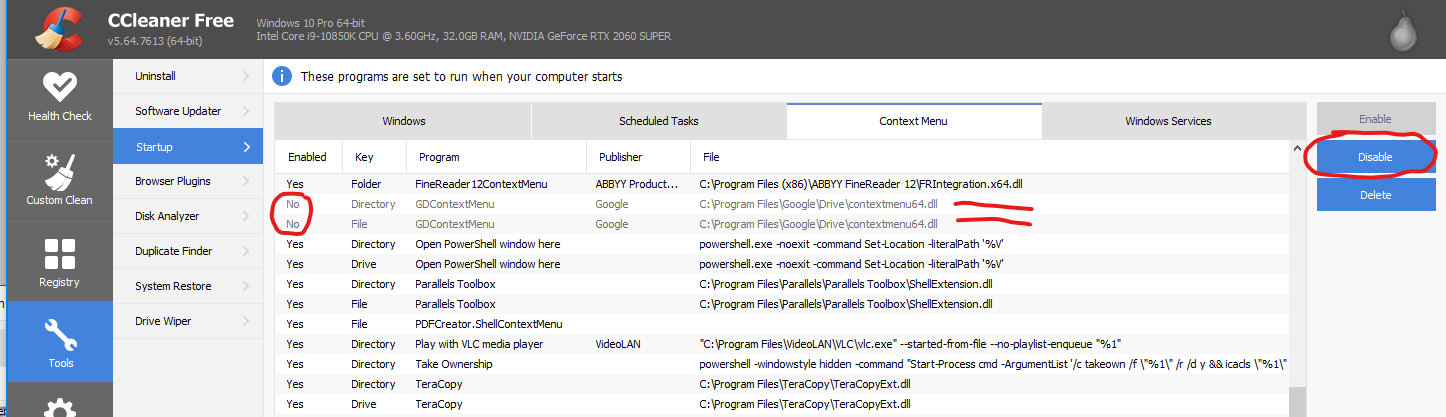Sort by the File column header
Viewport: 1446px width, 417px height.
tap(989, 157)
